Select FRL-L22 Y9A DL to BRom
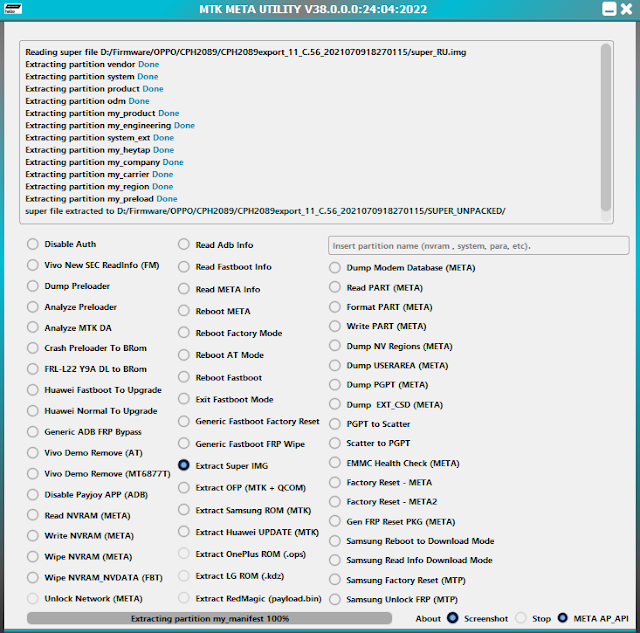Screen dimensions: 640x633 [x=33, y=369]
